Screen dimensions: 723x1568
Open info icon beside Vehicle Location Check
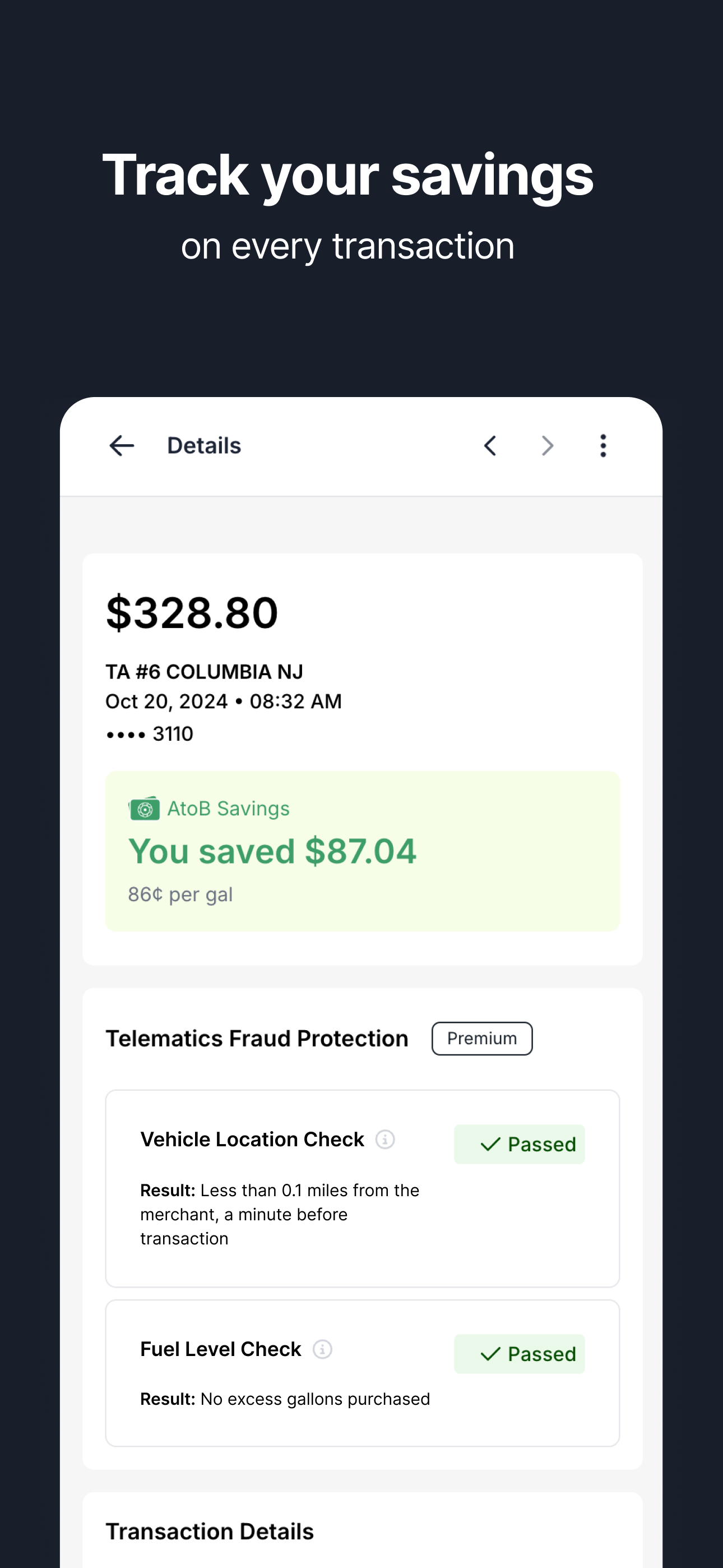(384, 1139)
